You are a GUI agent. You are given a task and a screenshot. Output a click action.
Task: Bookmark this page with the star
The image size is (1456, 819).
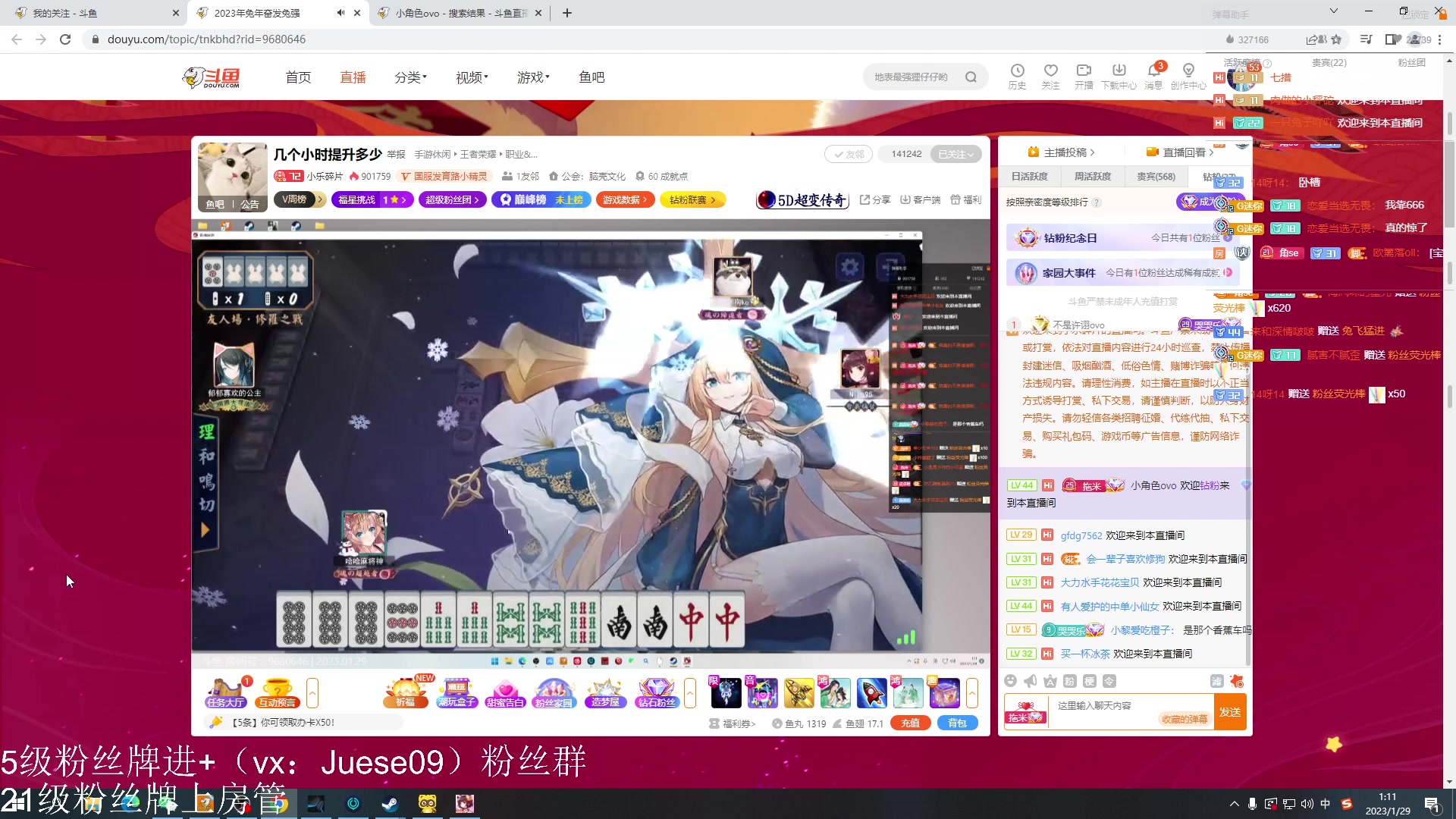(1336, 39)
